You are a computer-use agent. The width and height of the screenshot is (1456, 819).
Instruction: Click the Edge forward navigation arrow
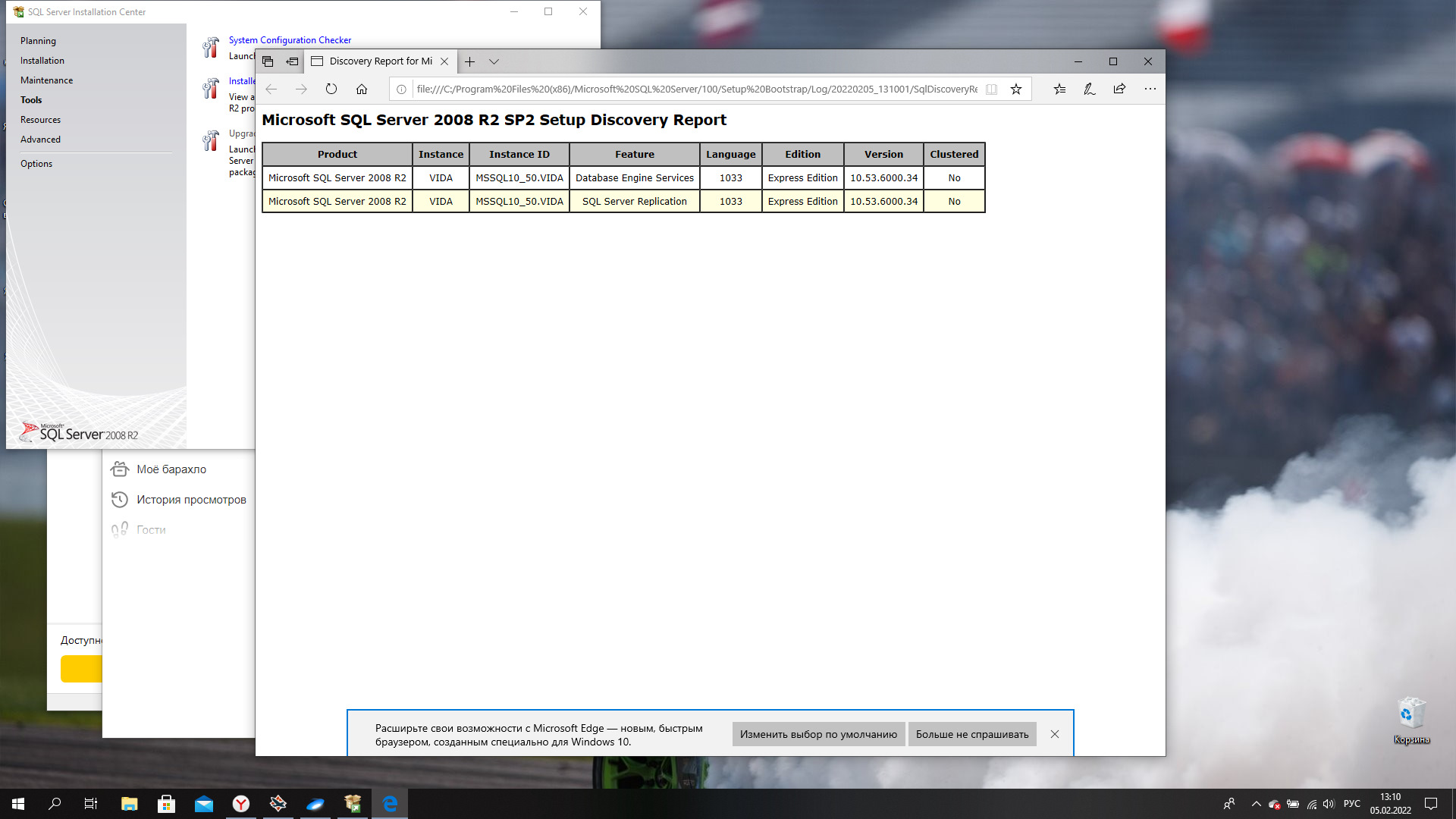(301, 89)
